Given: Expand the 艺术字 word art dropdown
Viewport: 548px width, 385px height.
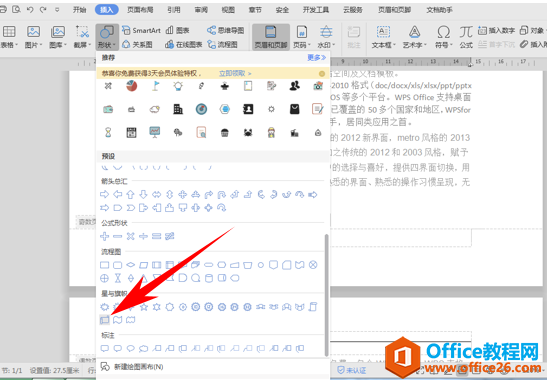Looking at the screenshot, I should [414, 37].
